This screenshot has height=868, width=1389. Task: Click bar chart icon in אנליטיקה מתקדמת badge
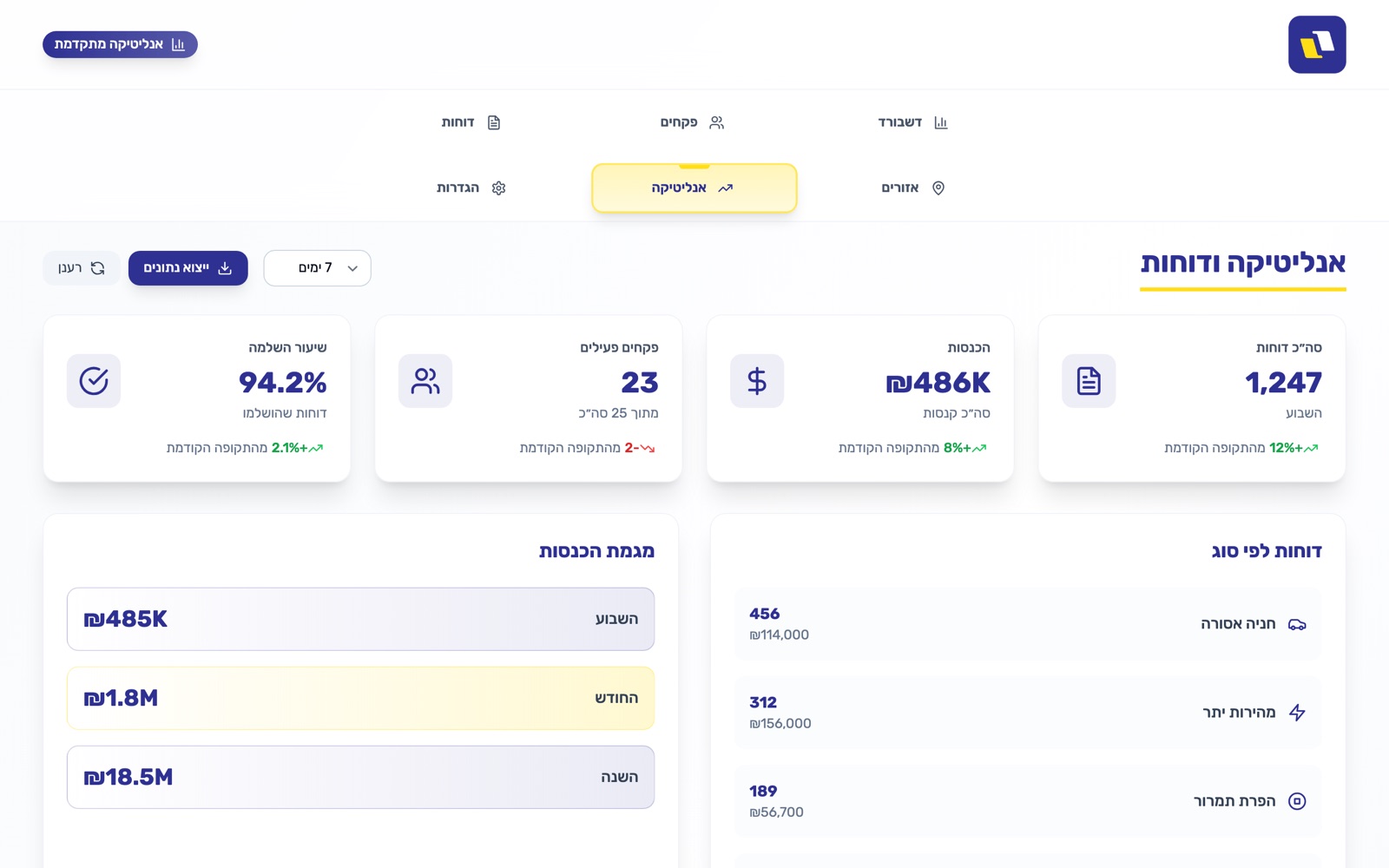(178, 44)
